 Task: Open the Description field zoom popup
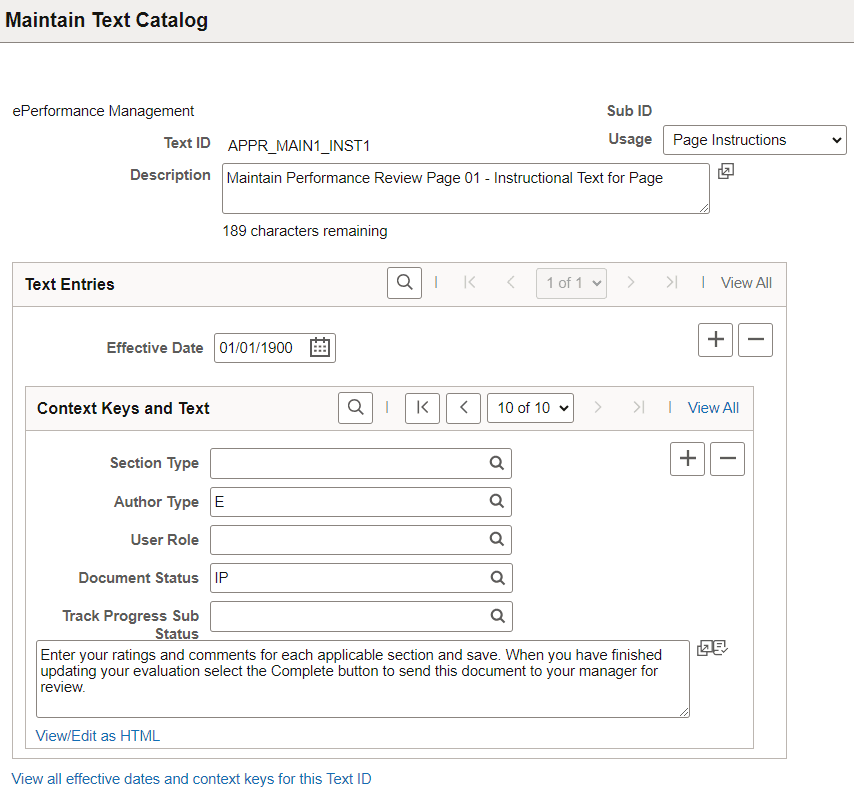coord(725,171)
